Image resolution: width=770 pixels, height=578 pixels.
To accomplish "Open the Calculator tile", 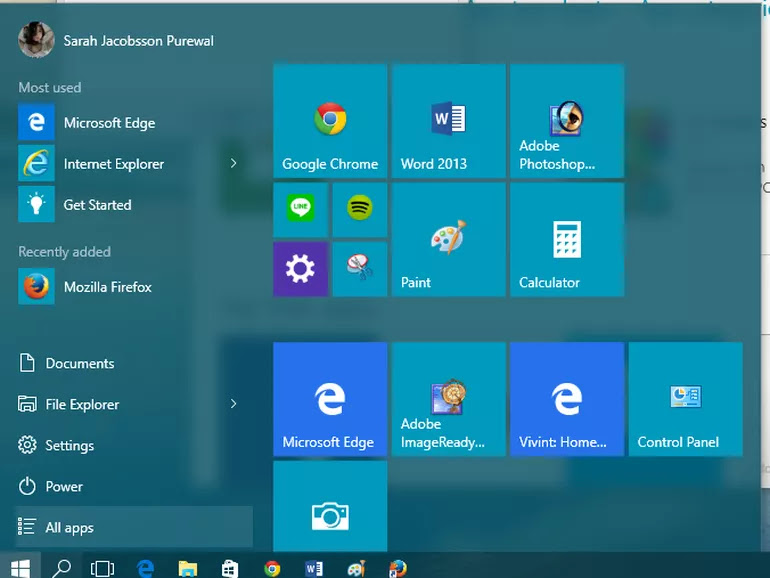I will coord(567,240).
